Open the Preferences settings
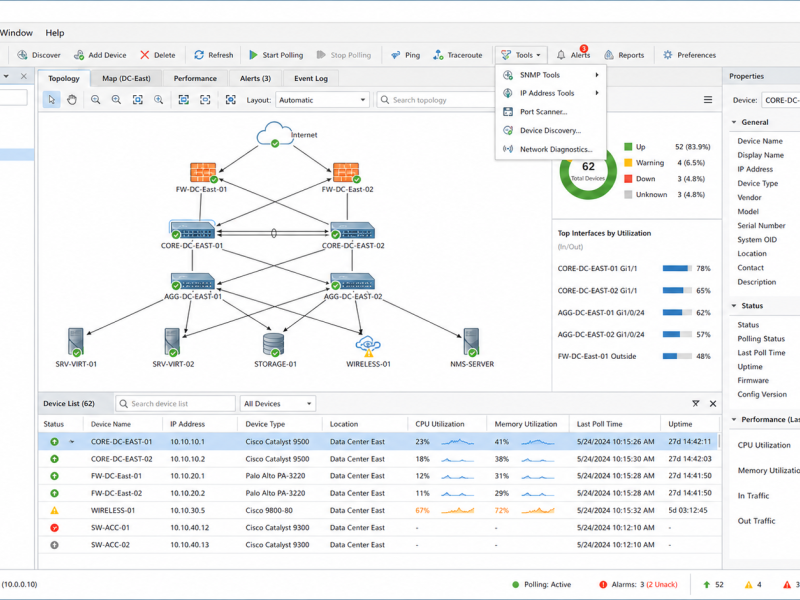This screenshot has height=600, width=800. (689, 55)
